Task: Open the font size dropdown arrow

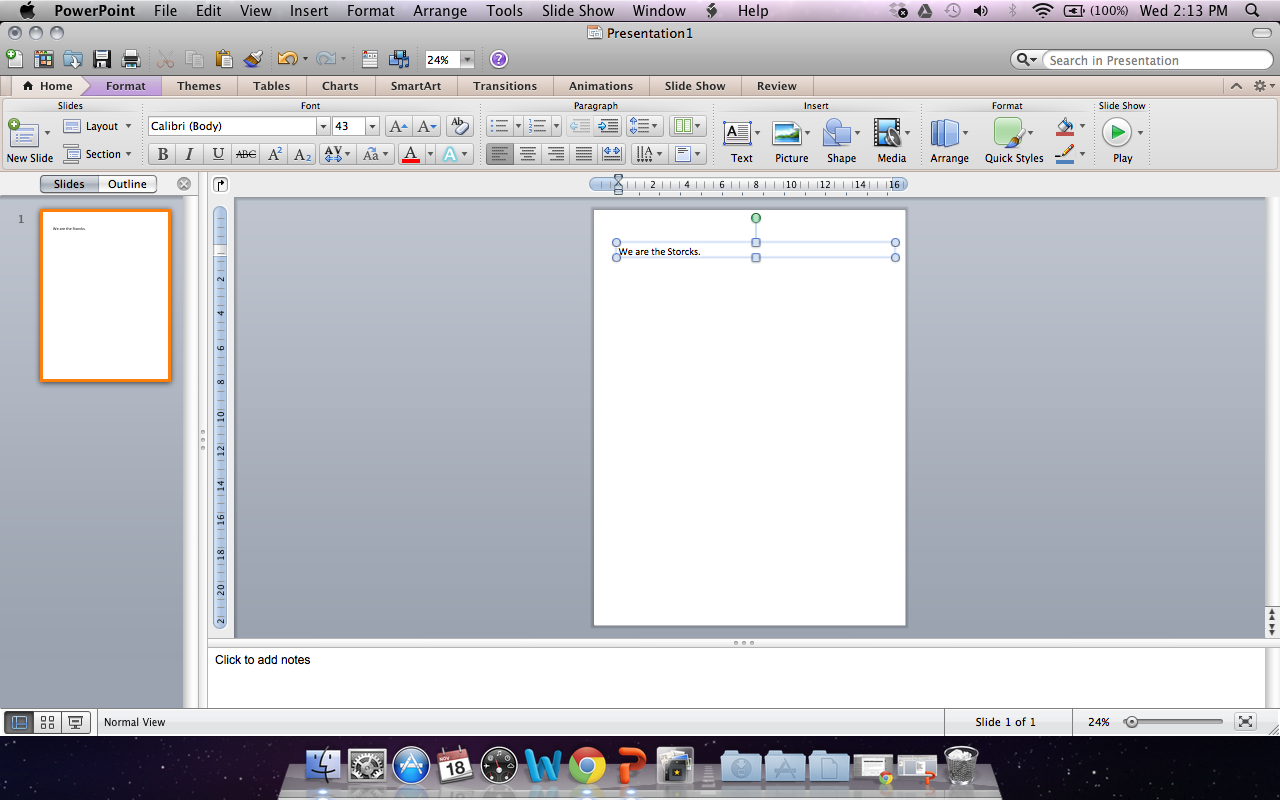Action: pos(373,126)
